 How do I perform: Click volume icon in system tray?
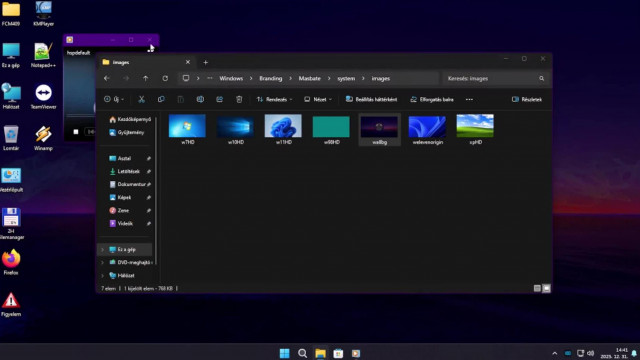(x=590, y=353)
